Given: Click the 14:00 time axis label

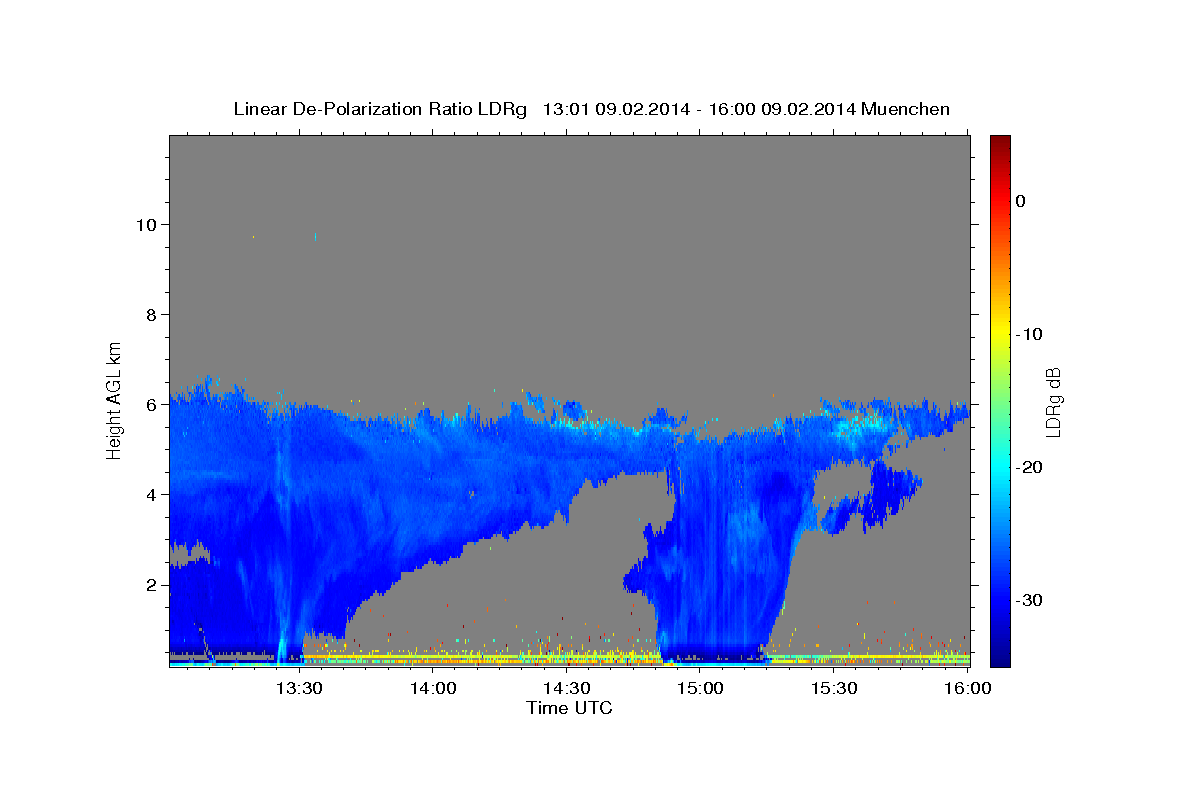Looking at the screenshot, I should click(x=432, y=688).
